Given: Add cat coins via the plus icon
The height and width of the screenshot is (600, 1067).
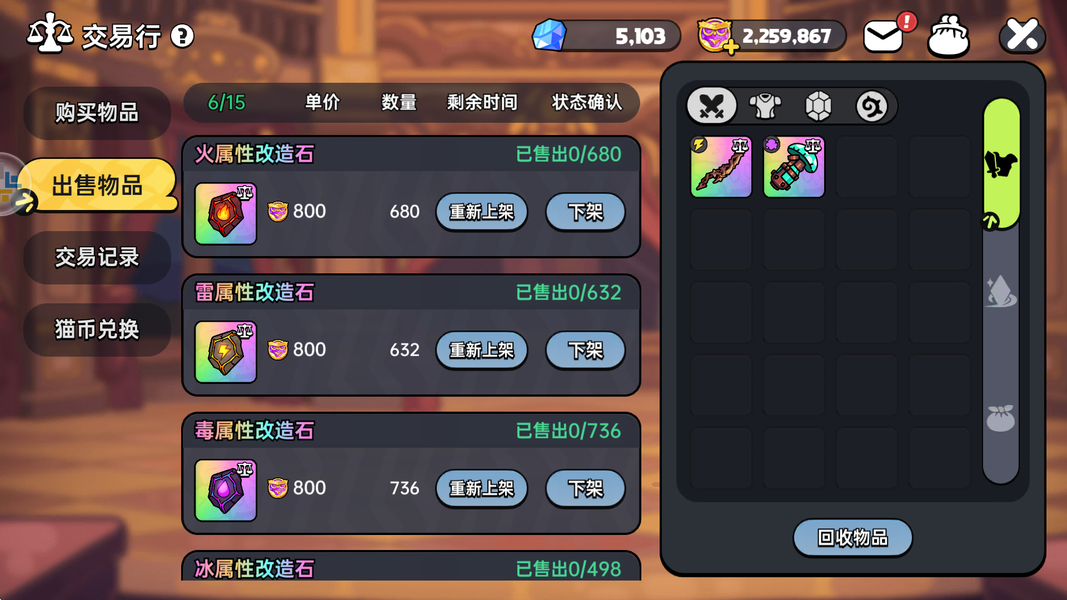Looking at the screenshot, I should click(x=732, y=48).
